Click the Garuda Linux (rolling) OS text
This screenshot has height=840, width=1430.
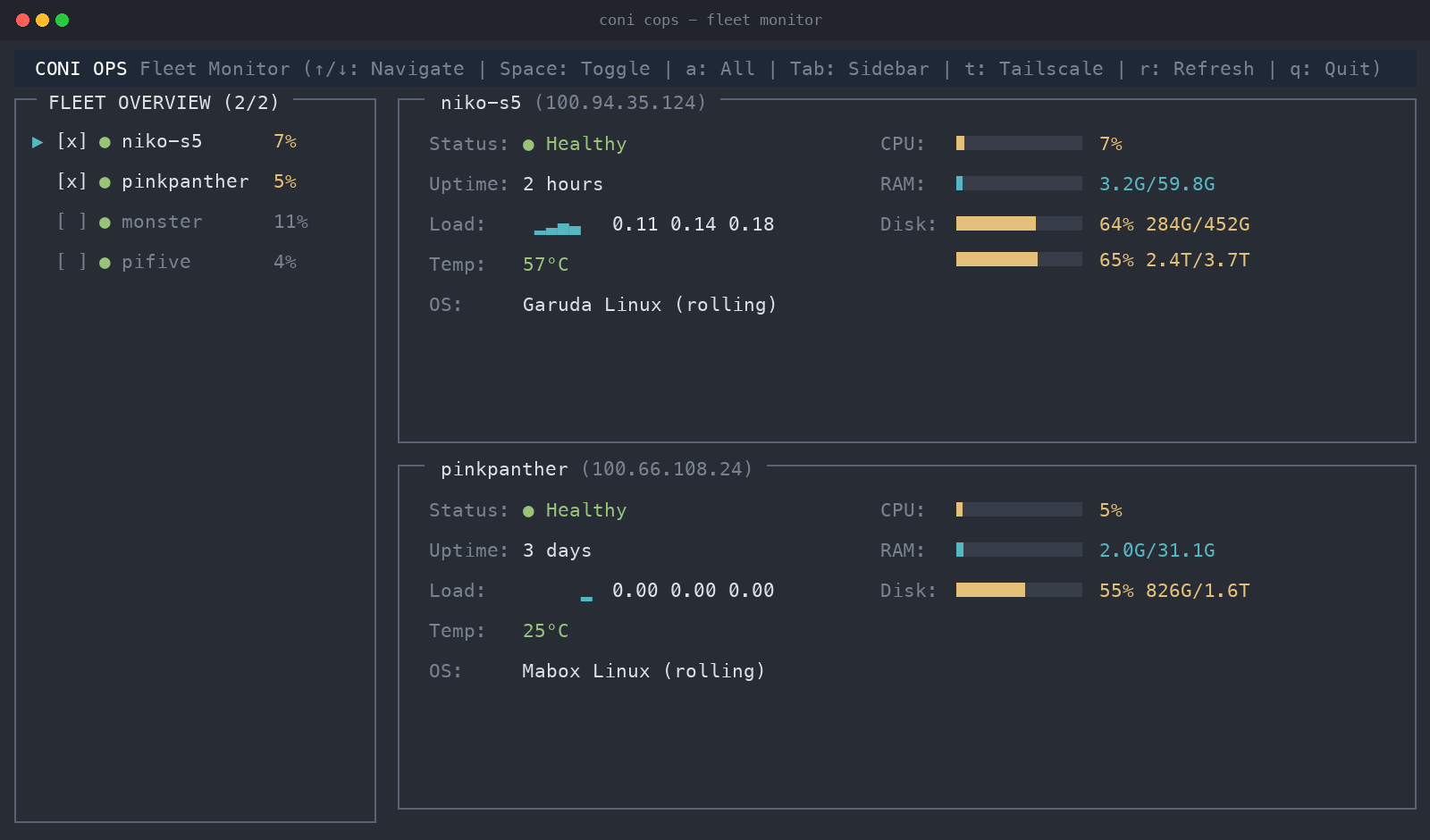(x=650, y=305)
